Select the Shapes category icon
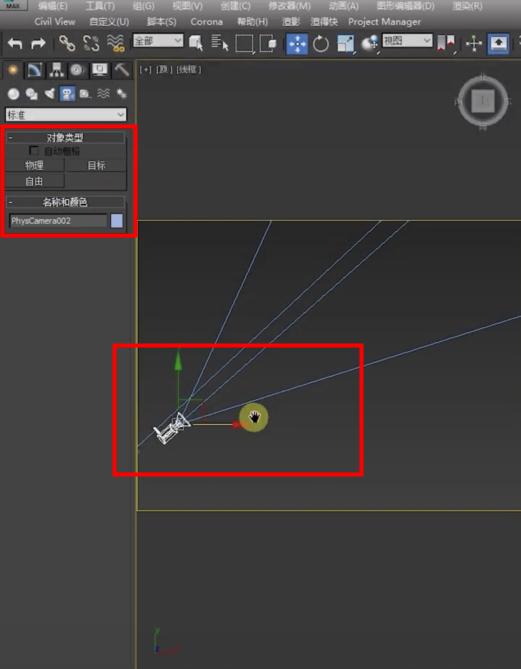521x669 pixels. 31,94
